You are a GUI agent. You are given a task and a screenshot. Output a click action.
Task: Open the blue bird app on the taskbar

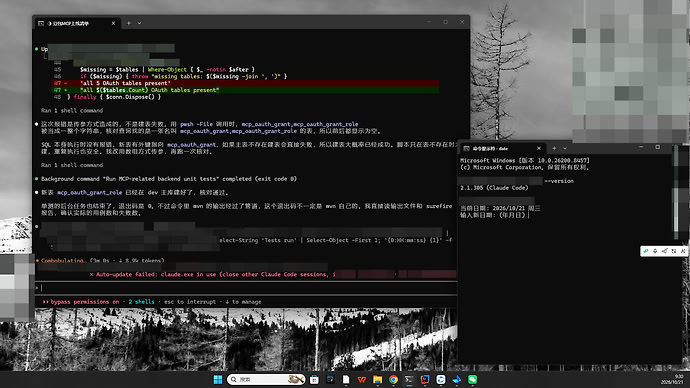457,379
